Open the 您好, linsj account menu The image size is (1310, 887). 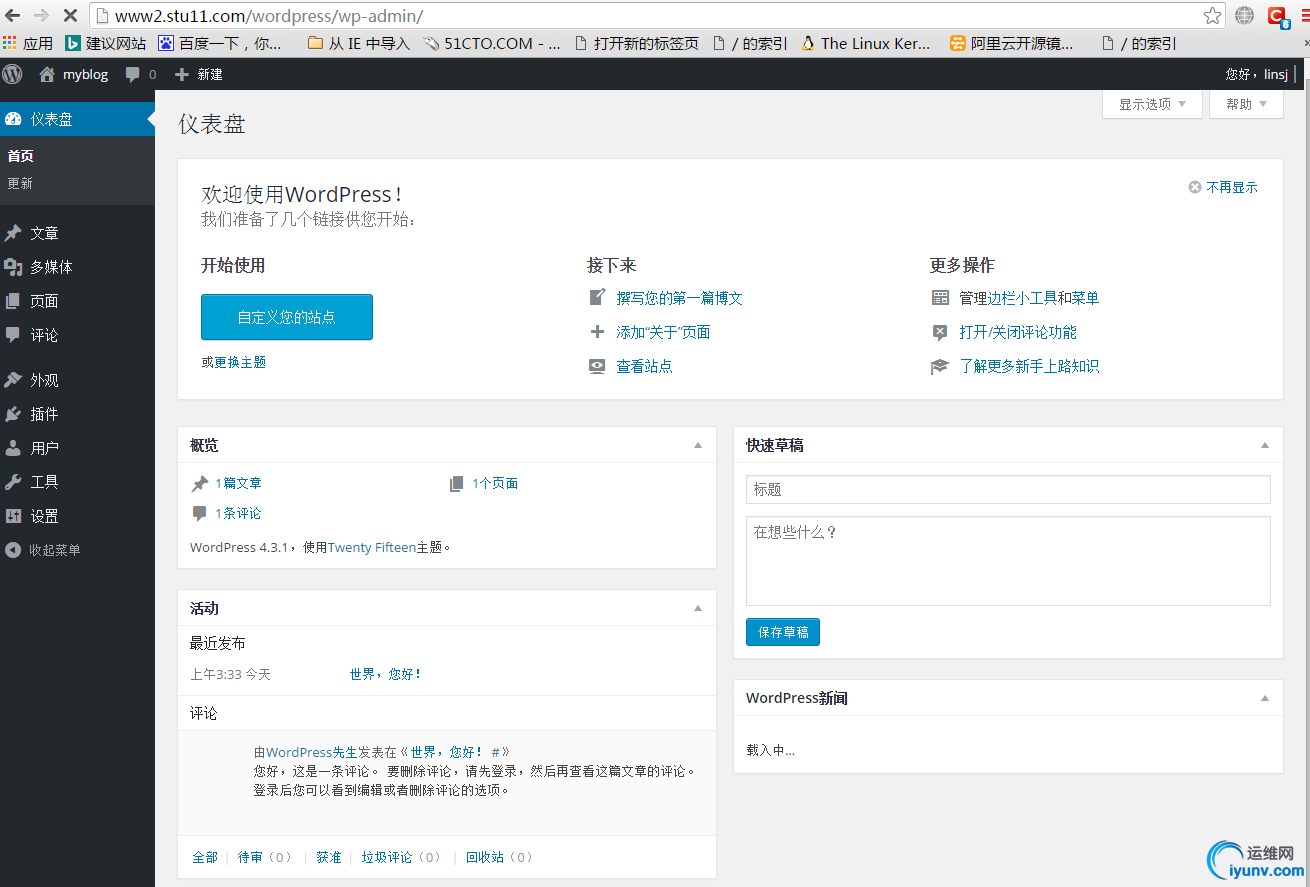1256,74
